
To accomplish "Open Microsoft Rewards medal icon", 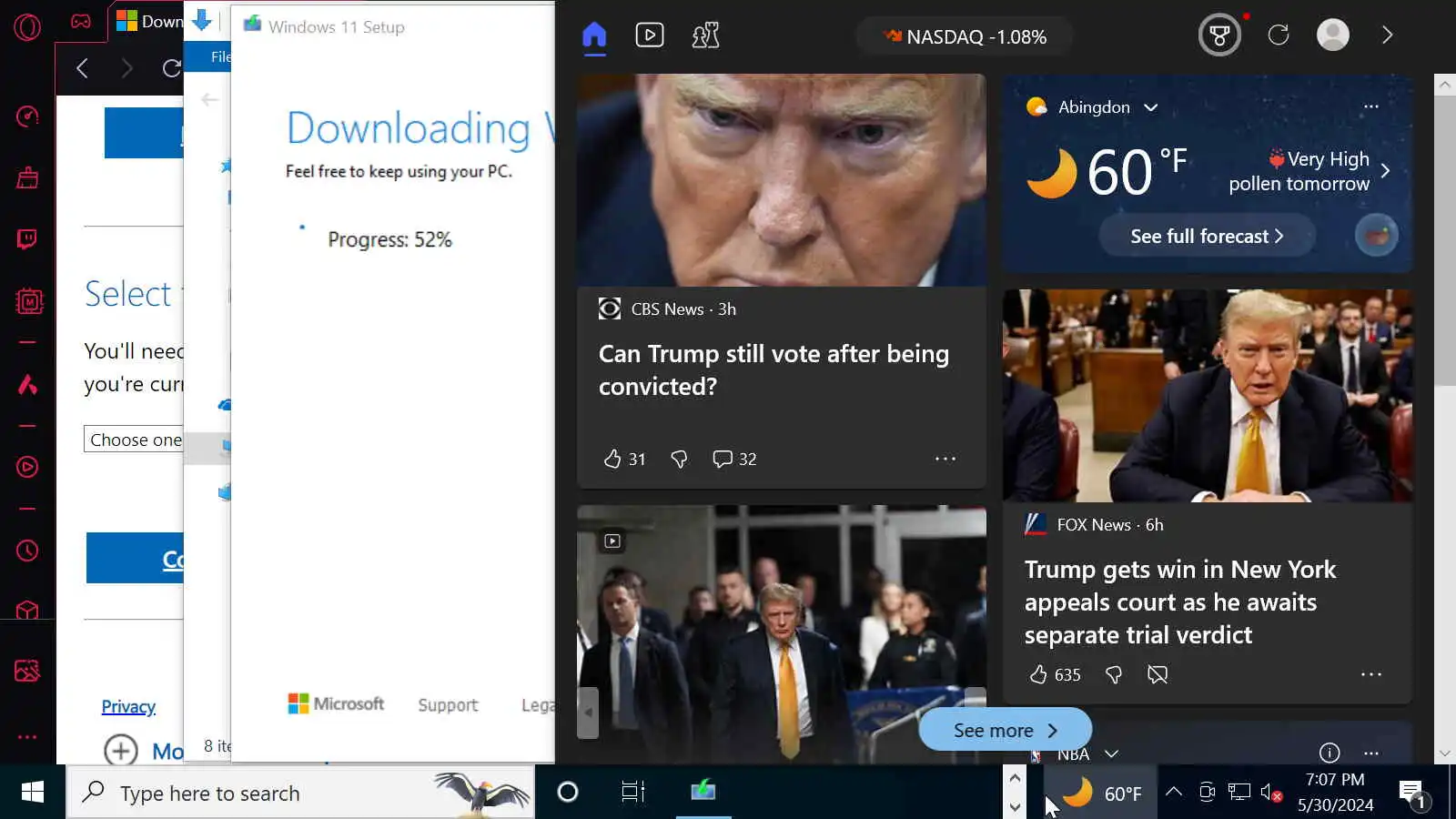I will coord(1219,35).
